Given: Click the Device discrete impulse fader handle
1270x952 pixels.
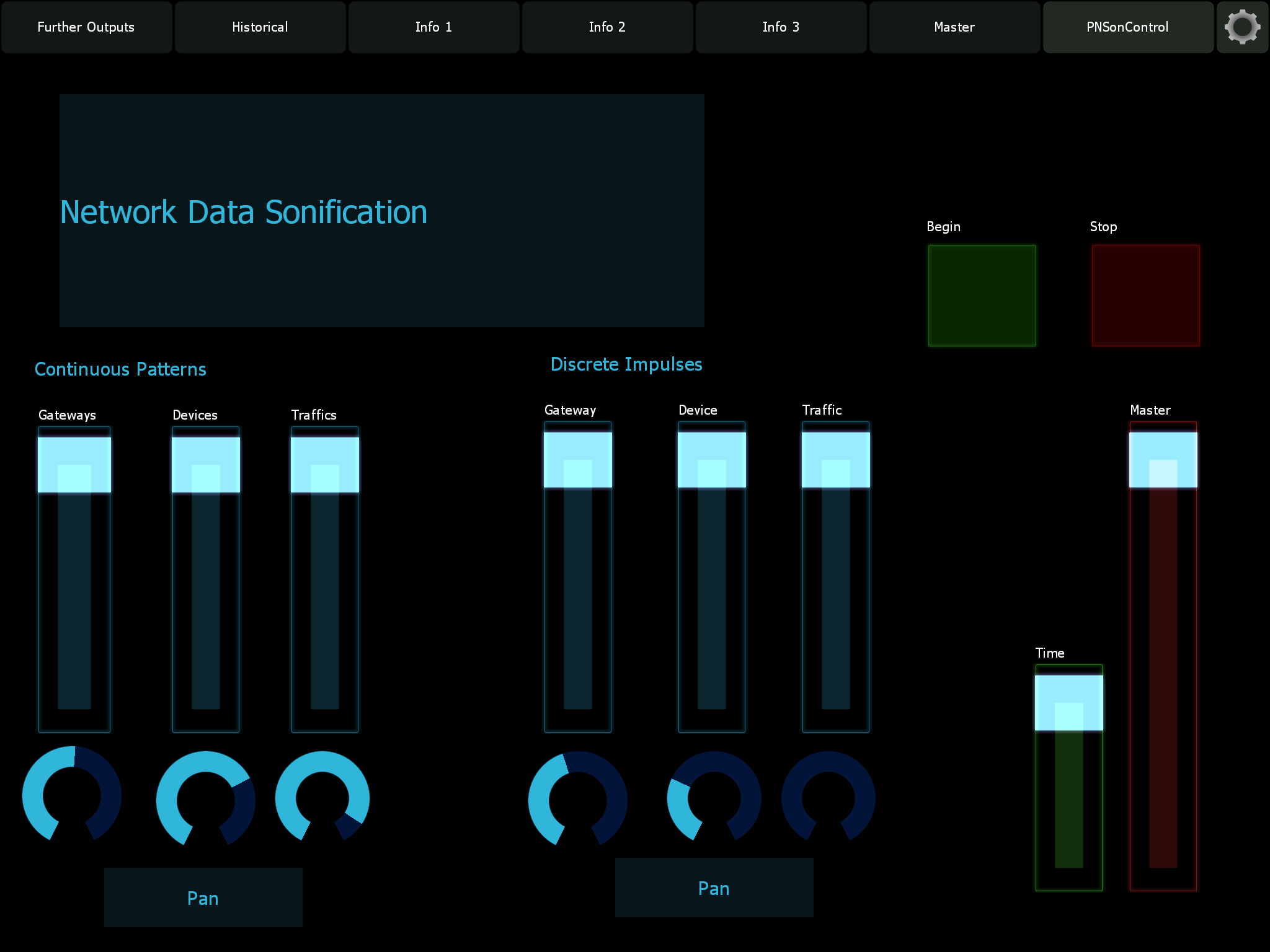Looking at the screenshot, I should point(712,460).
